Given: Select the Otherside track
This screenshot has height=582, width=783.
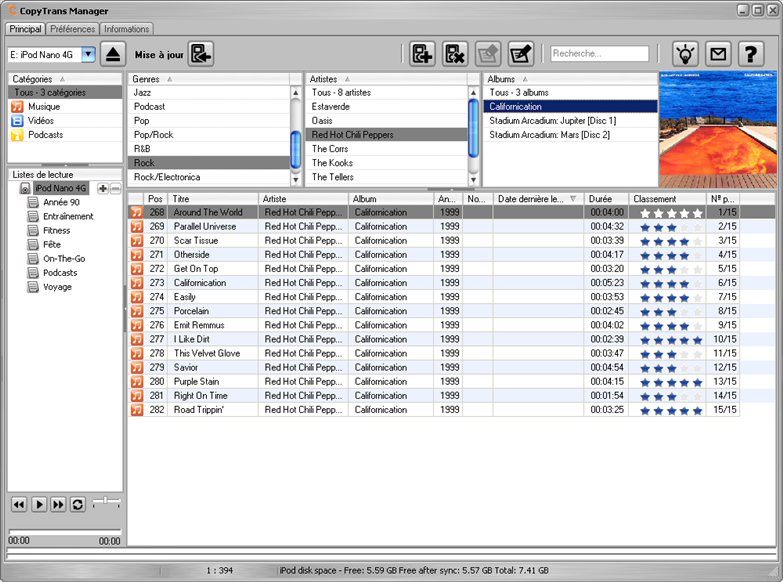Looking at the screenshot, I should tap(434, 255).
